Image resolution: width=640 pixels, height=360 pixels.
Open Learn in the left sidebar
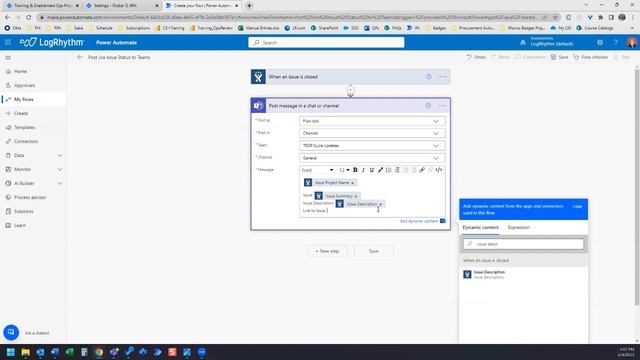(20, 225)
